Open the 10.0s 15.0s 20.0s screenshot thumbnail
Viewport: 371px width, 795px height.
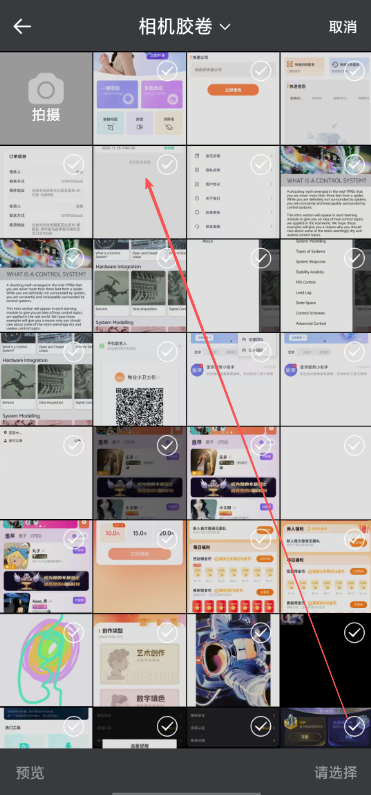pos(139,566)
